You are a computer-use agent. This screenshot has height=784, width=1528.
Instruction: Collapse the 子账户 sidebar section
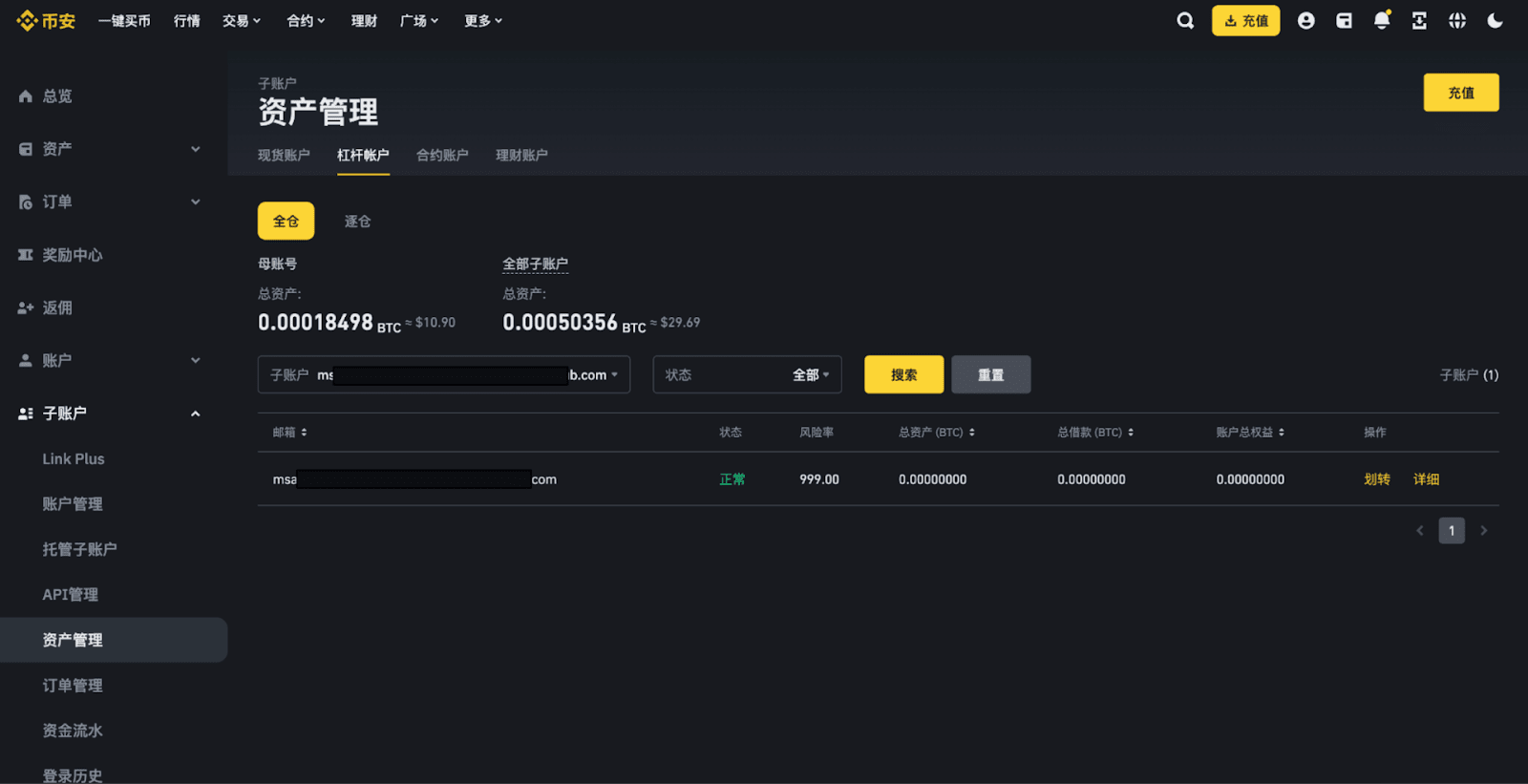pos(195,413)
